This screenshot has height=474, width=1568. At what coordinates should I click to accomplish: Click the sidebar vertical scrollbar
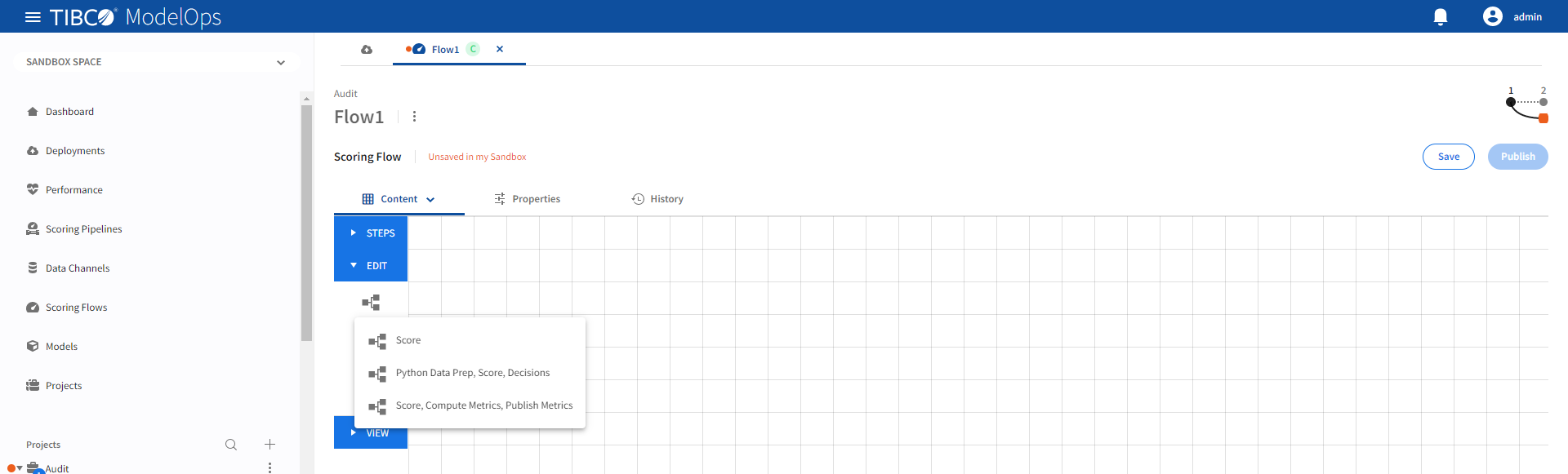point(306,223)
